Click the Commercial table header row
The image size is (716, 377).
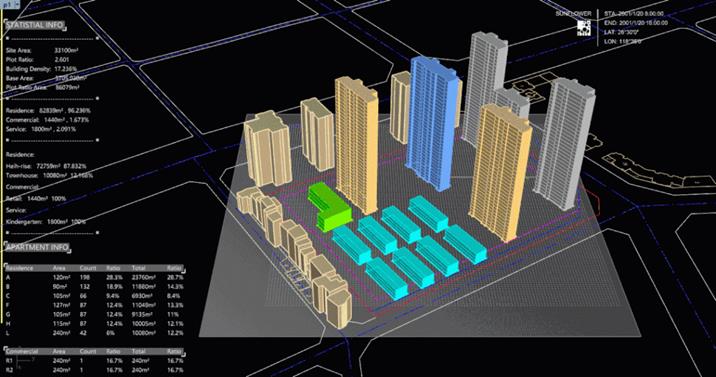click(x=95, y=351)
